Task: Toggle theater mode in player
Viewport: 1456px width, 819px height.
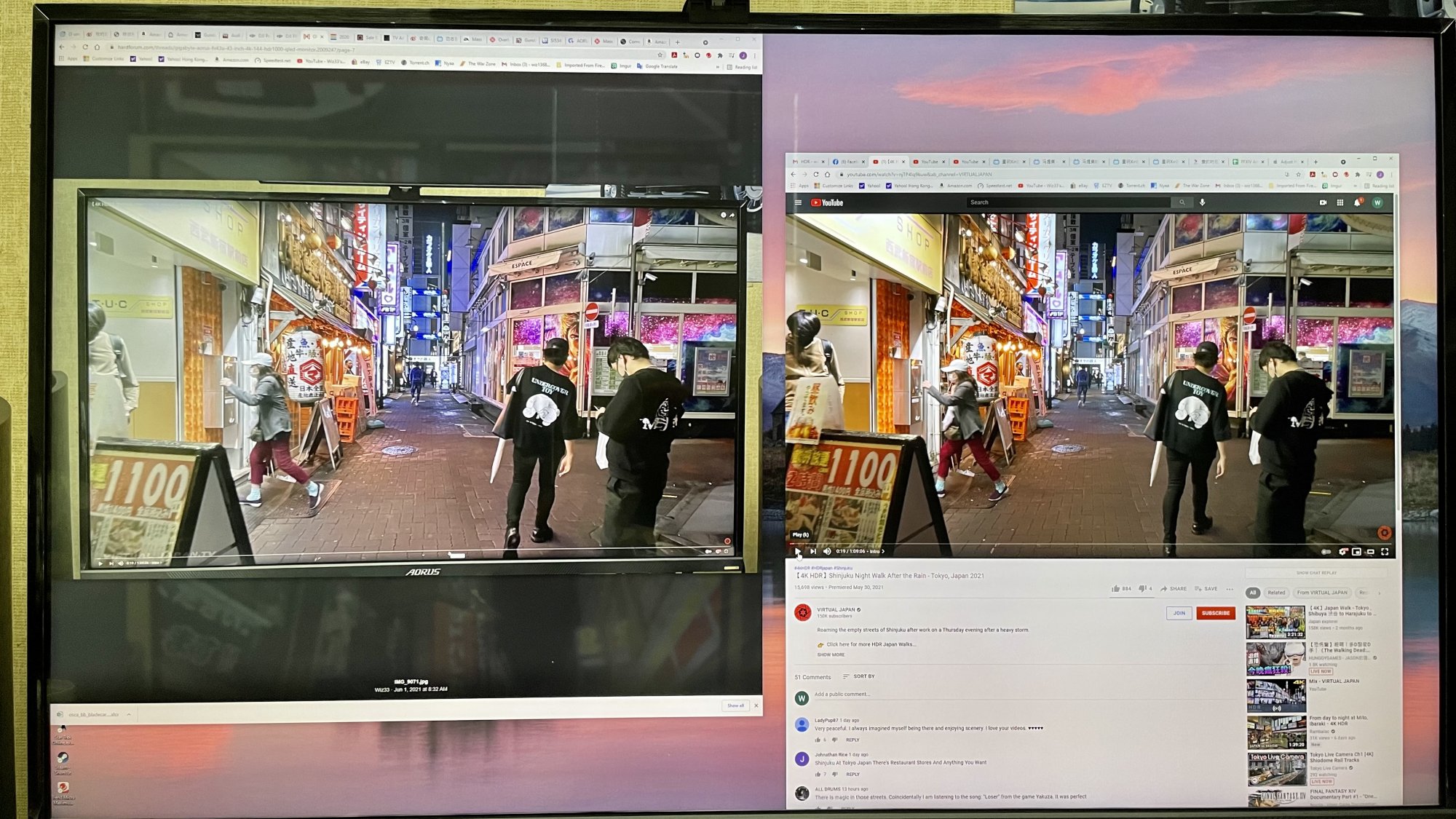Action: 1370,552
